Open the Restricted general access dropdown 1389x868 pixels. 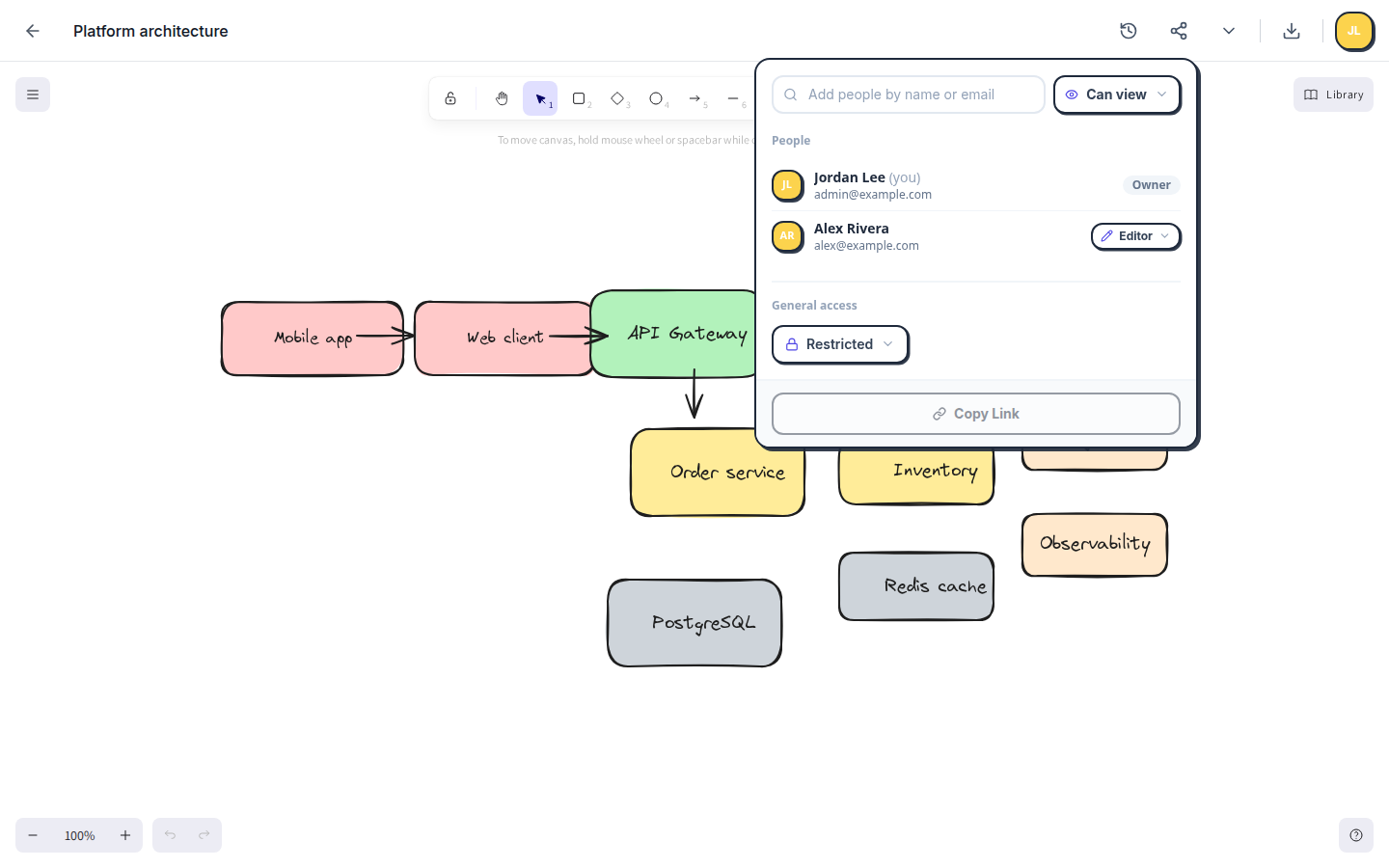click(840, 344)
